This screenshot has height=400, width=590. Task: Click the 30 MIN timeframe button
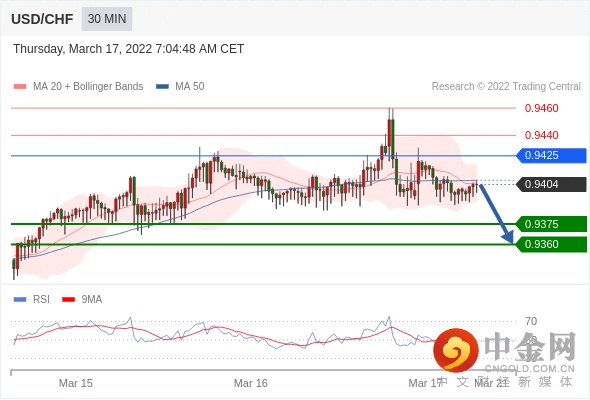click(x=107, y=19)
